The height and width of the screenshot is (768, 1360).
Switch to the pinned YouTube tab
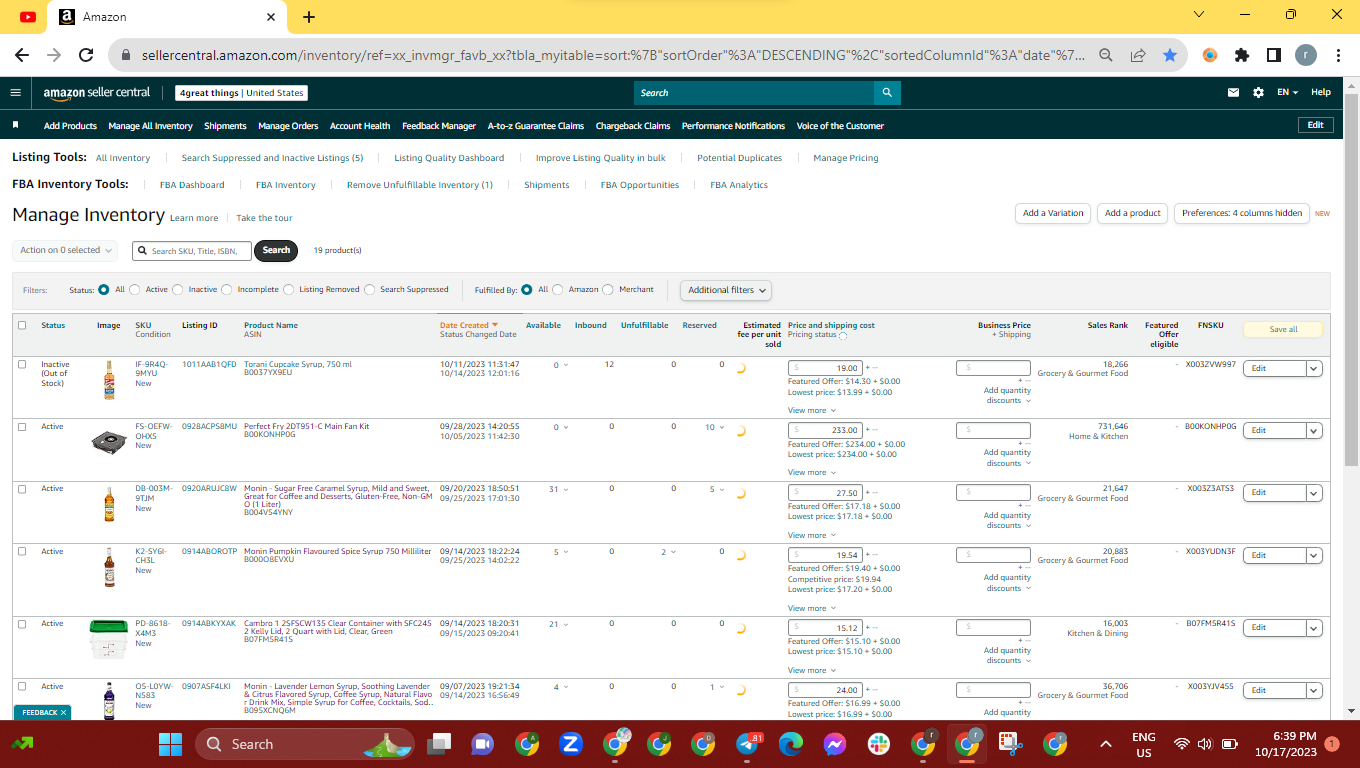(27, 17)
